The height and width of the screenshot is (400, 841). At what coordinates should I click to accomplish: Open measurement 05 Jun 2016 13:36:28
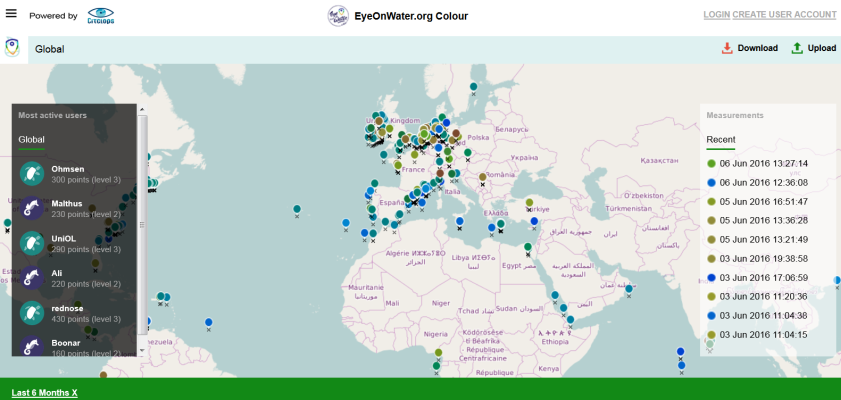point(757,220)
